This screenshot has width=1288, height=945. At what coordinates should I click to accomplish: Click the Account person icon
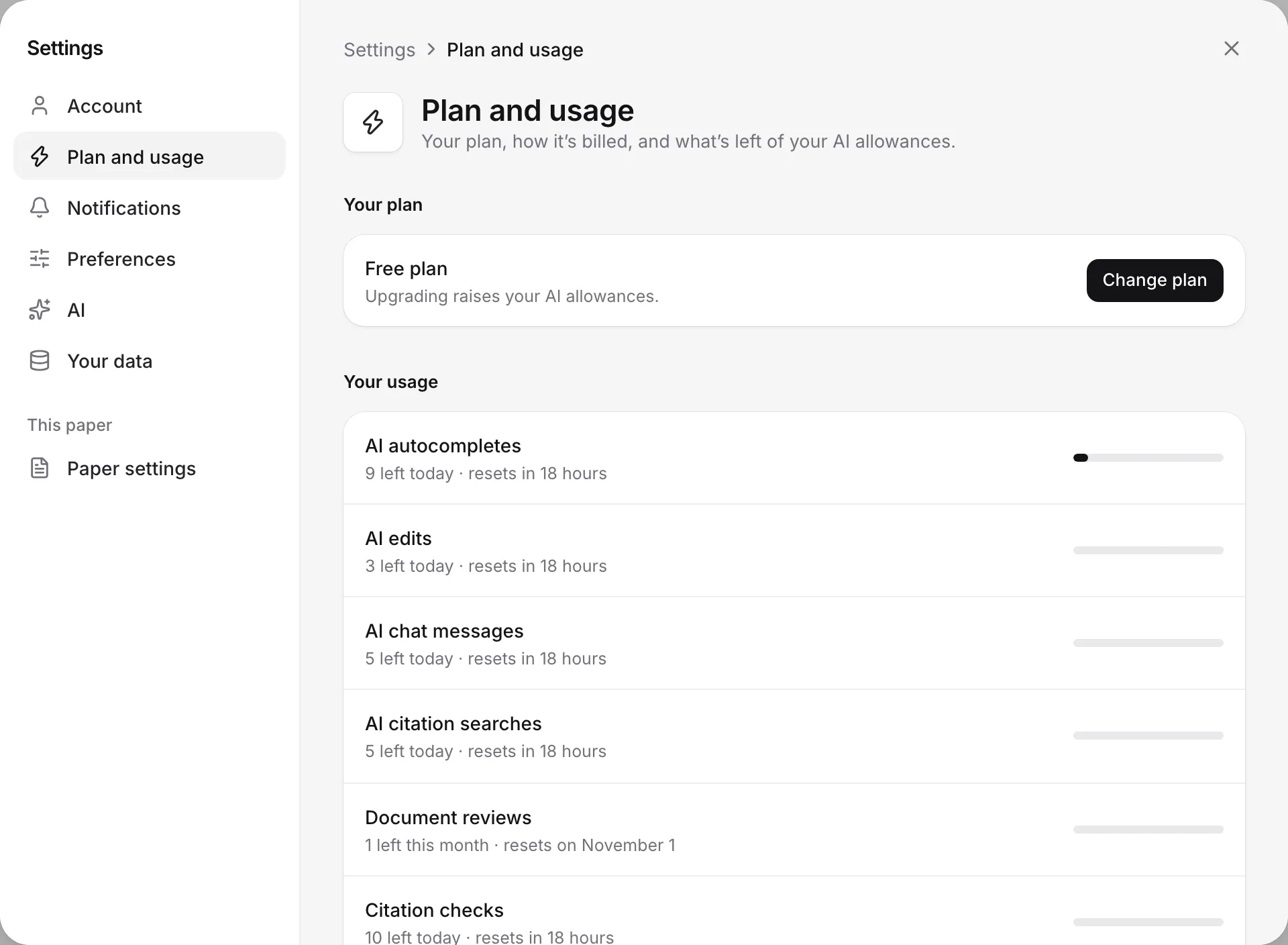[40, 106]
